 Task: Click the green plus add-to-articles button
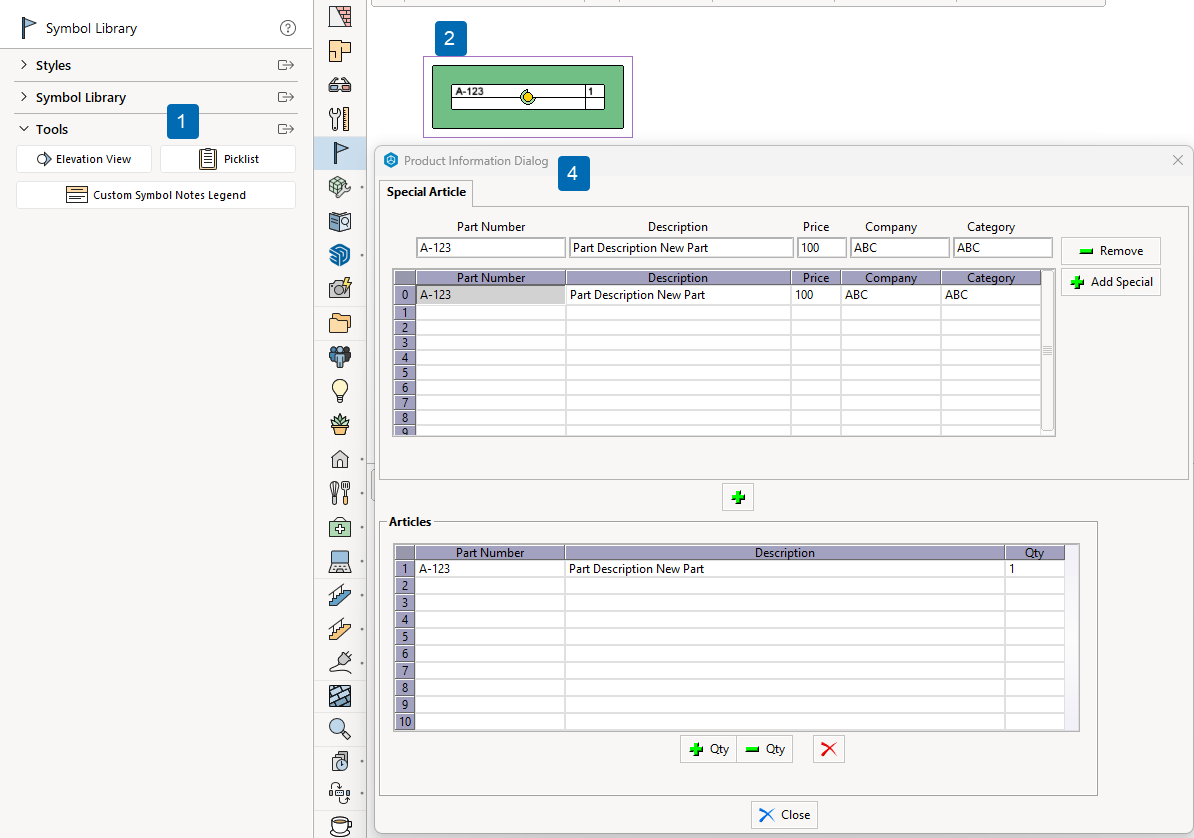(x=738, y=497)
